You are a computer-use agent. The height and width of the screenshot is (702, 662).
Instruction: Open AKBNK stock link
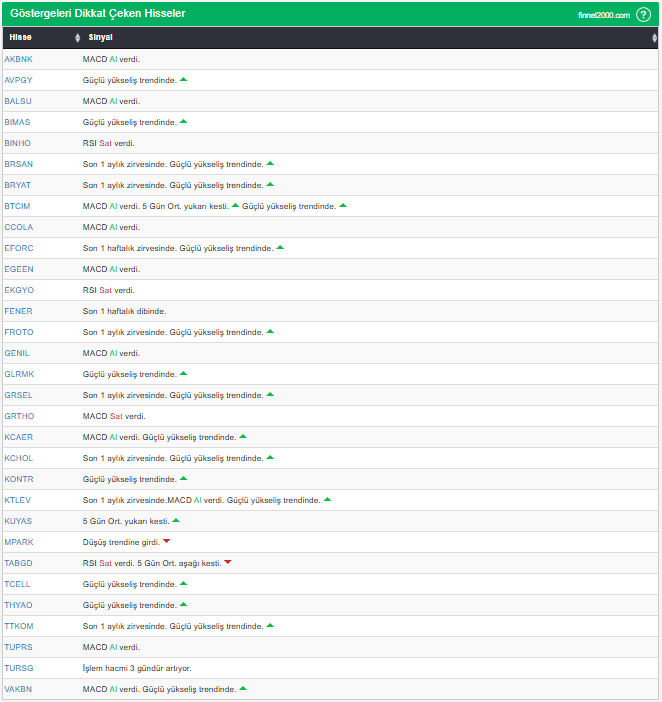(18, 59)
